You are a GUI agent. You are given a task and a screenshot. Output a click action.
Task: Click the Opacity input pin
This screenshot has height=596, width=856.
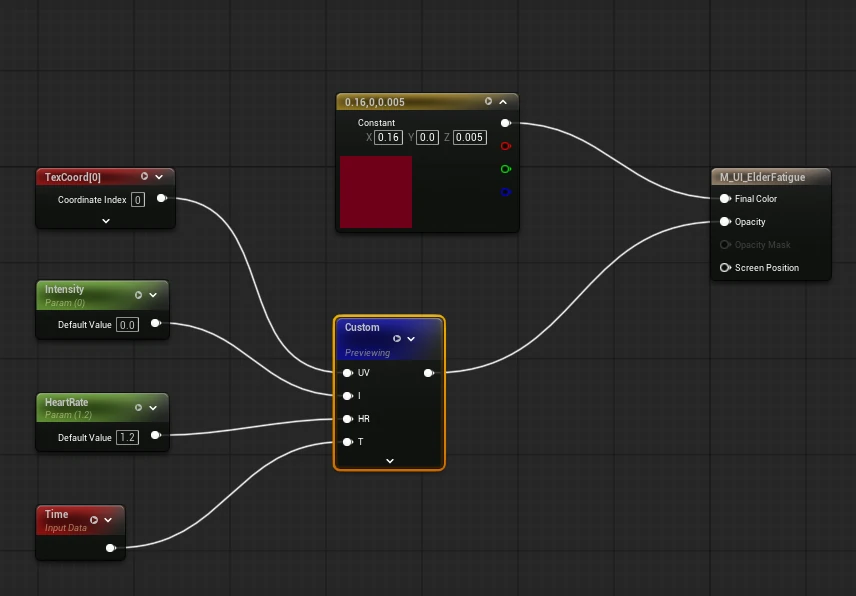pyautogui.click(x=724, y=222)
